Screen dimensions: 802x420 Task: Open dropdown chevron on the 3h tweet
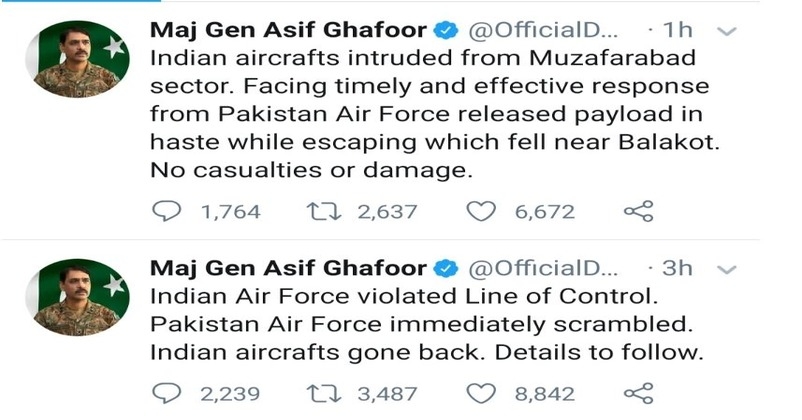pos(727,270)
